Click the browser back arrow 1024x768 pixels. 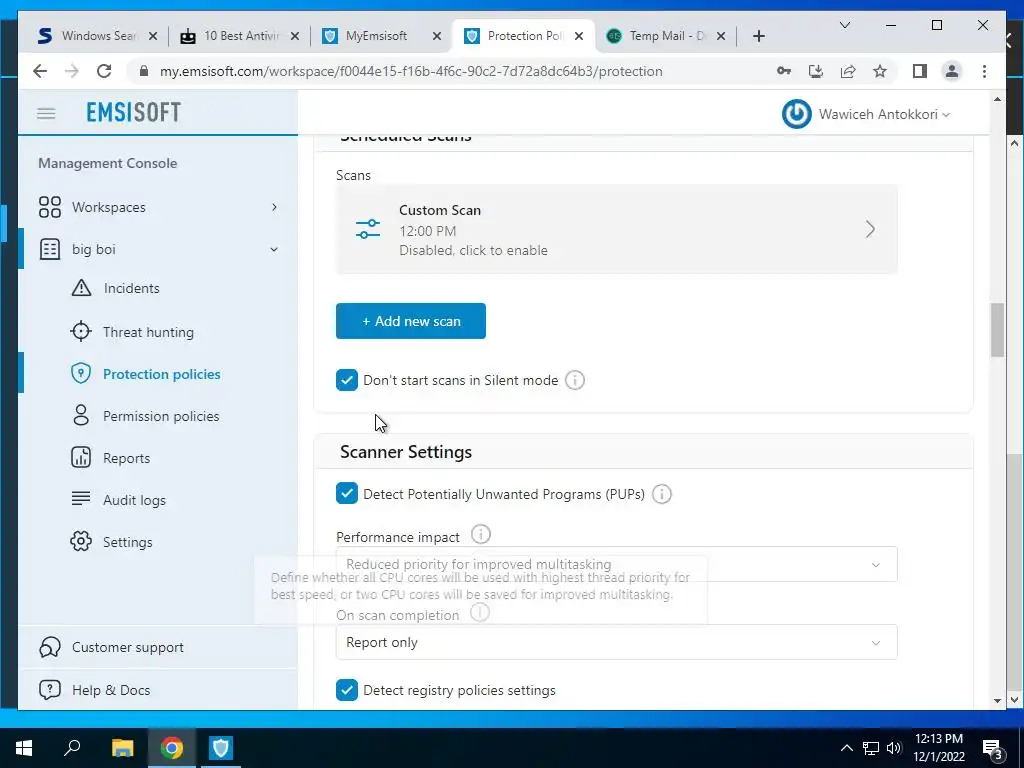point(40,71)
